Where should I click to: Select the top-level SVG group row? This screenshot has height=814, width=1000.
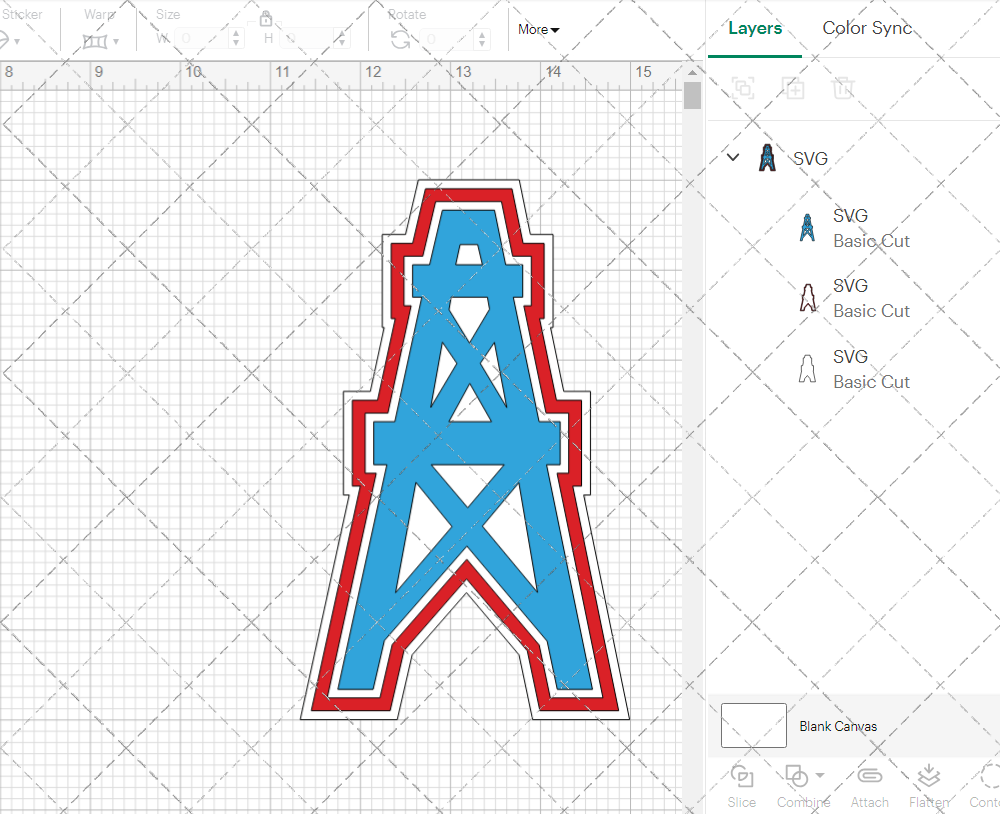[x=853, y=158]
